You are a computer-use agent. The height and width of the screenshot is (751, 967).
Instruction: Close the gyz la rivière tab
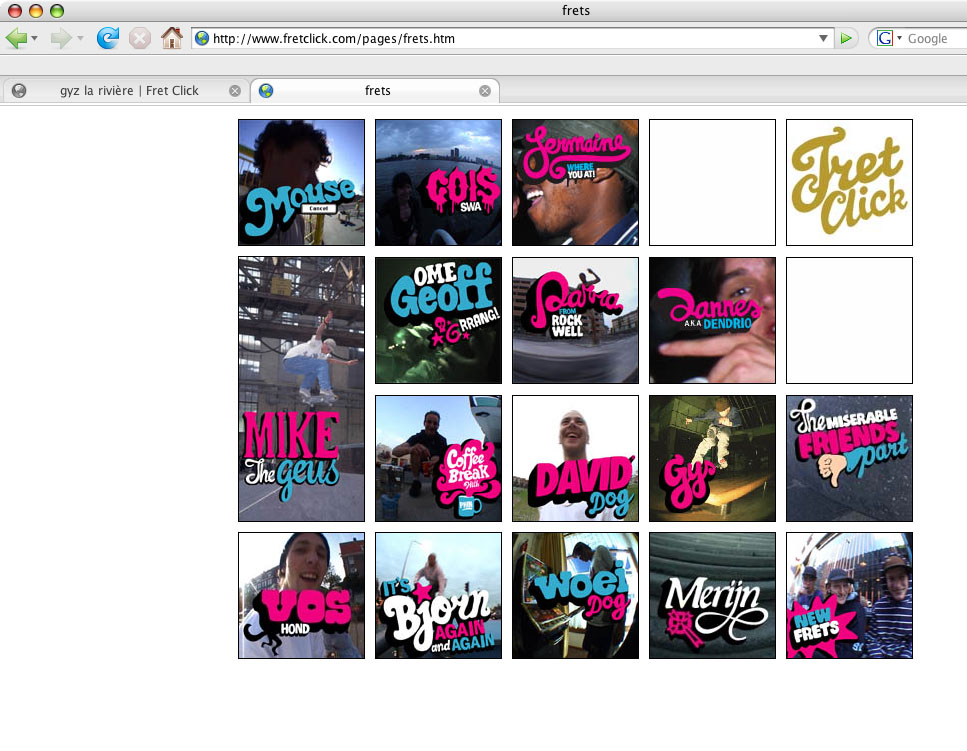pos(235,91)
